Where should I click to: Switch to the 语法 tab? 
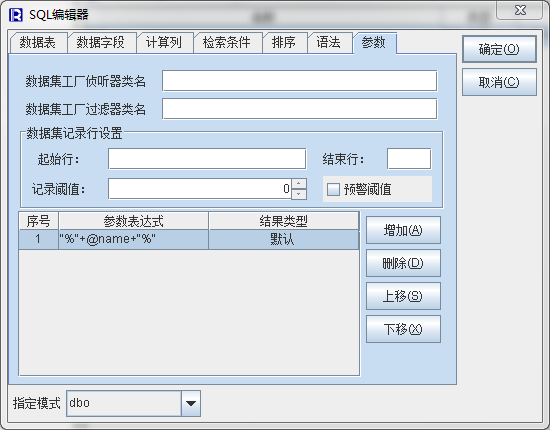pyautogui.click(x=329, y=43)
